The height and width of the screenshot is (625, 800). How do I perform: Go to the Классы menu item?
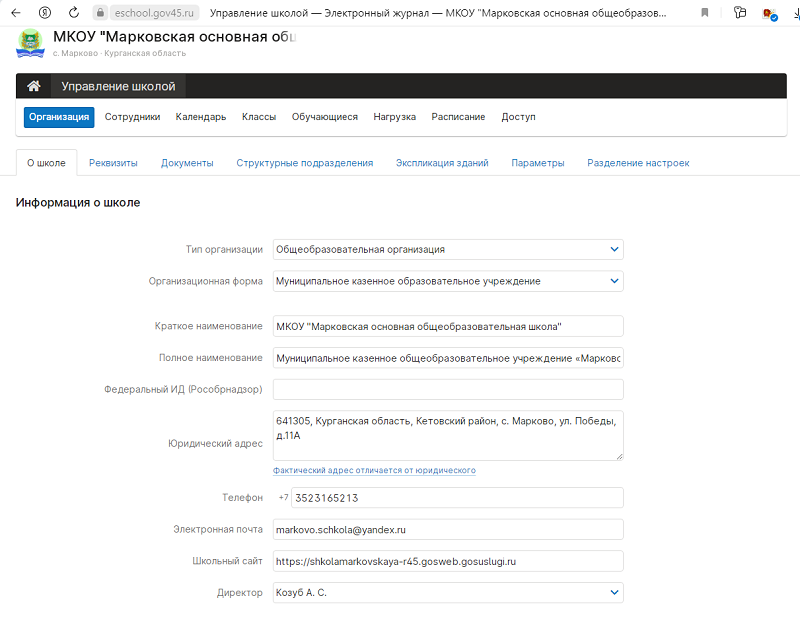pyautogui.click(x=259, y=117)
